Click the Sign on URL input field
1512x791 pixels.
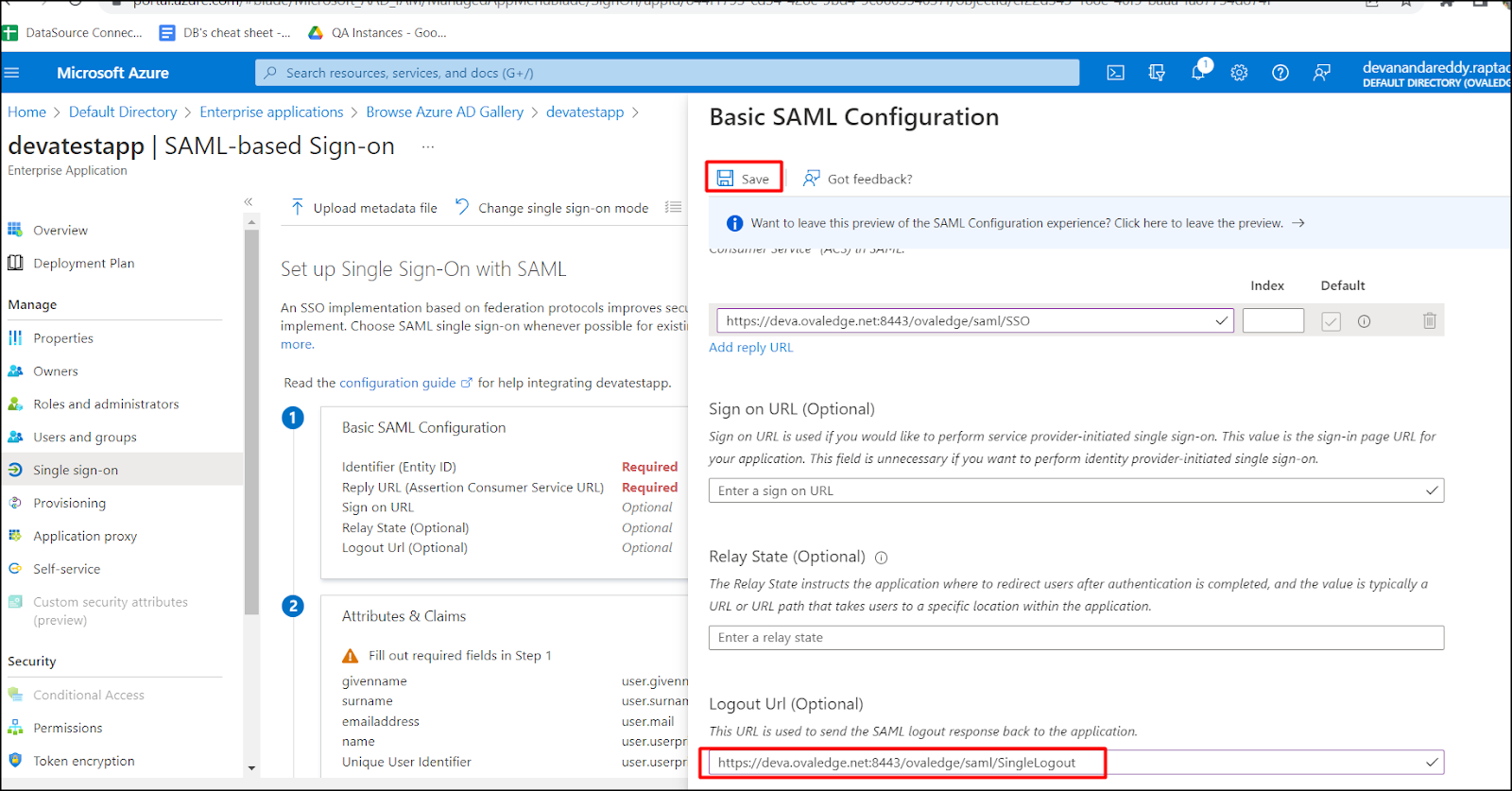click(x=1076, y=490)
